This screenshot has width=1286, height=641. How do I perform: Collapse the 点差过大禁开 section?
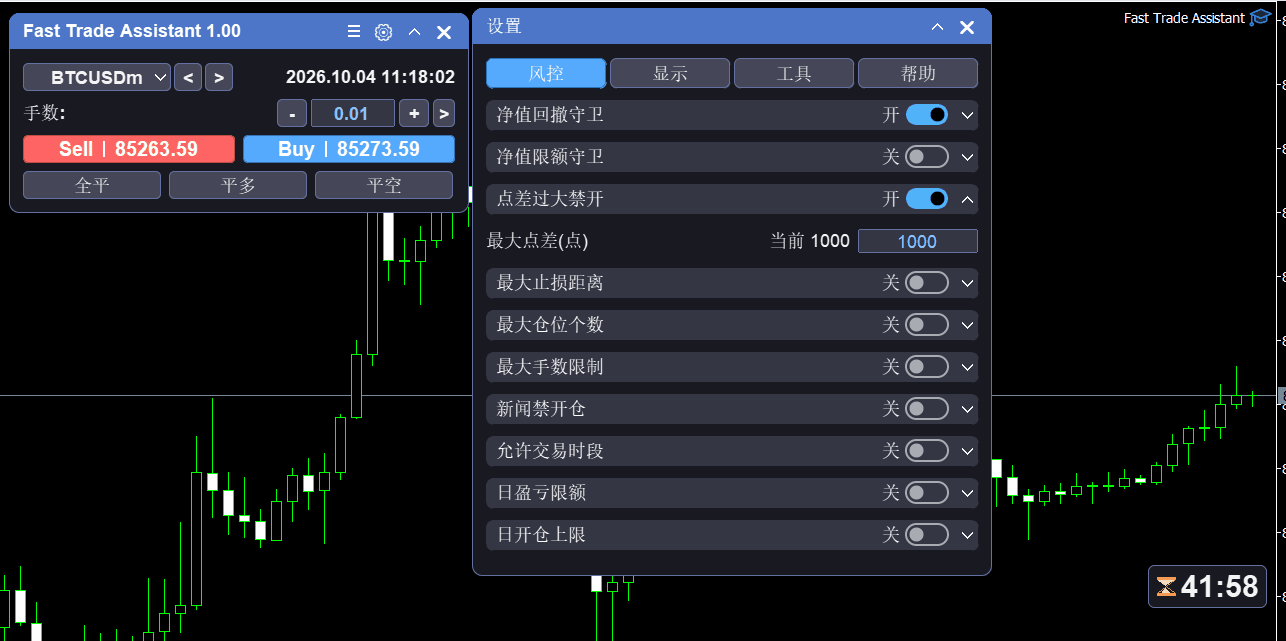[x=967, y=199]
